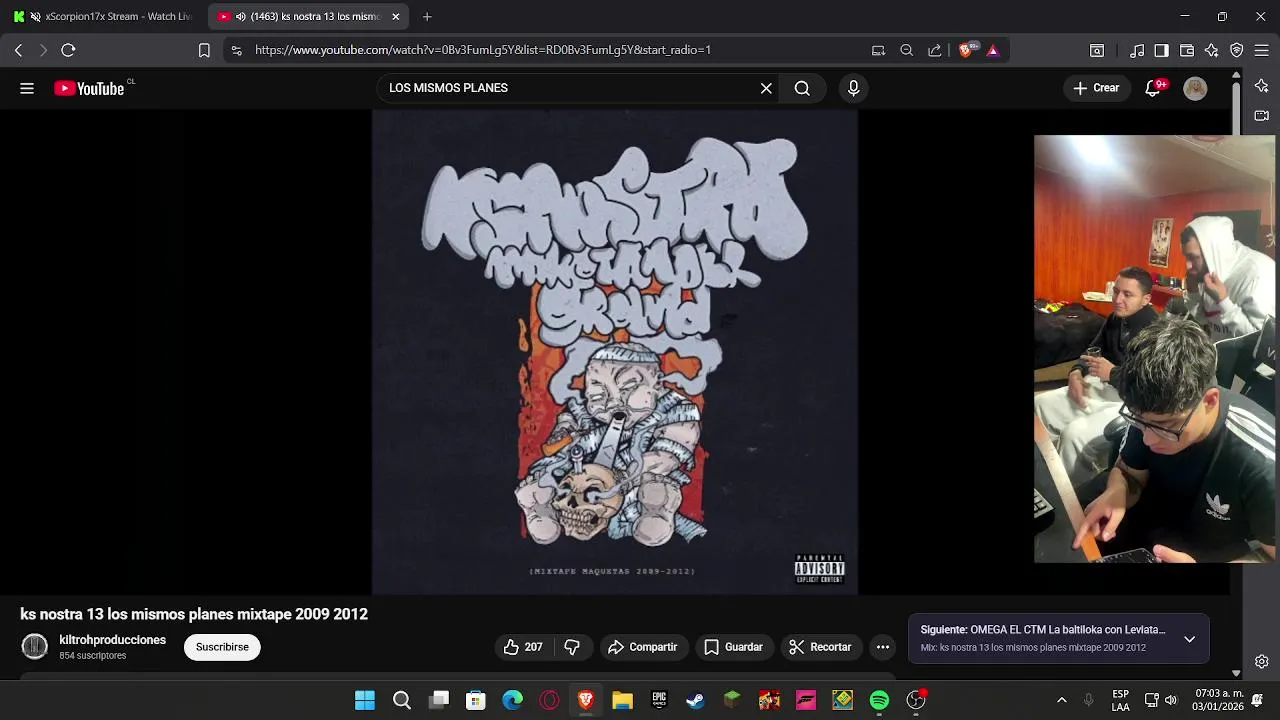Open the Brave main menu
Viewport: 1280px width, 720px height.
(x=1261, y=50)
